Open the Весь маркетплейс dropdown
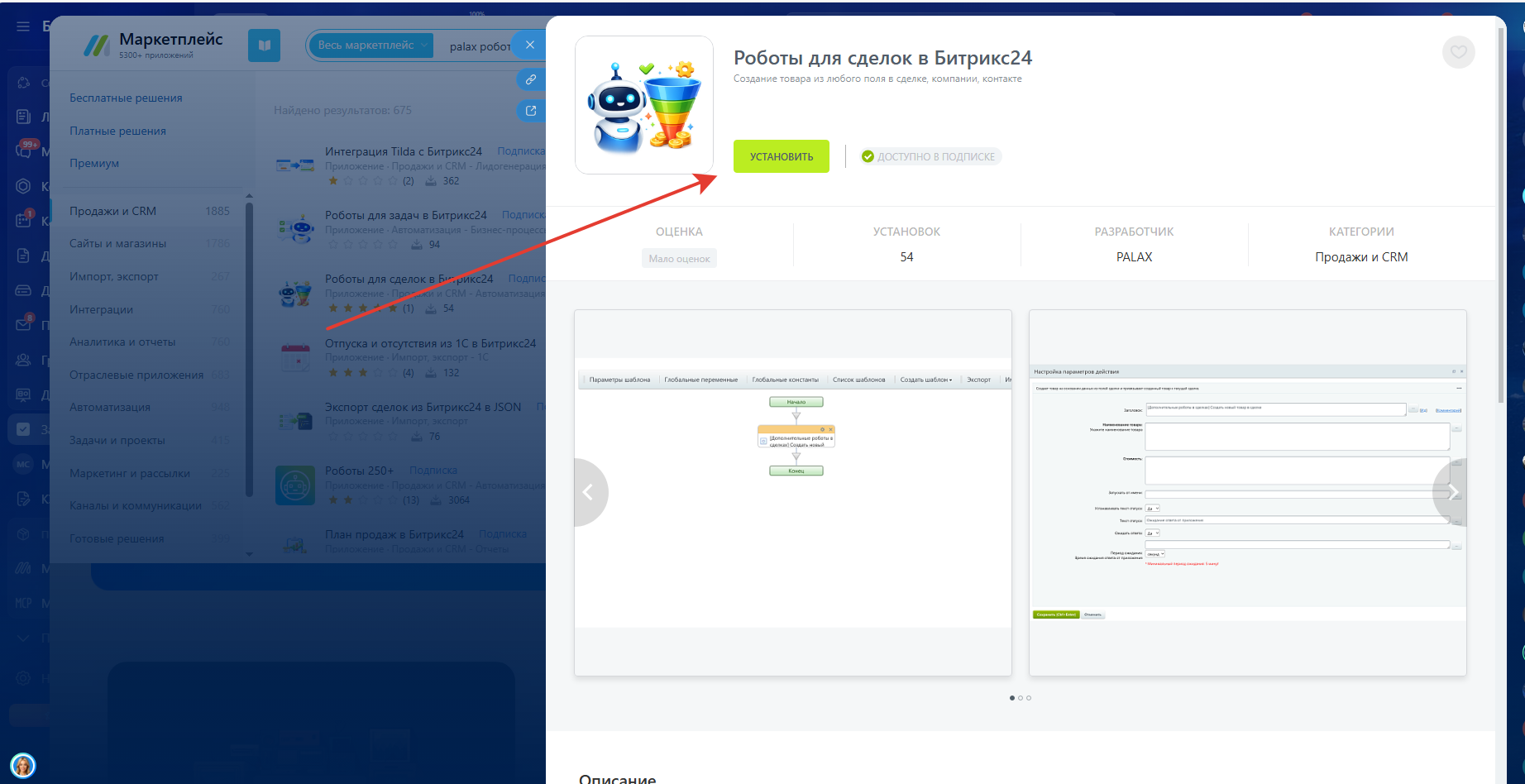 click(370, 45)
